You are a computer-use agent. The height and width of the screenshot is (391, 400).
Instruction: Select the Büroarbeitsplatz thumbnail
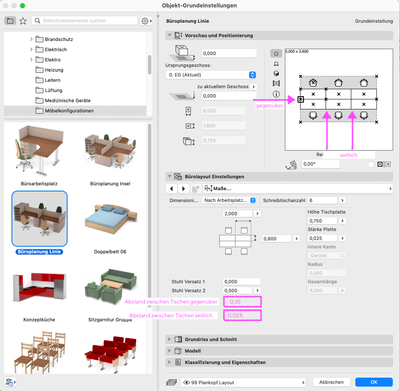pos(39,152)
